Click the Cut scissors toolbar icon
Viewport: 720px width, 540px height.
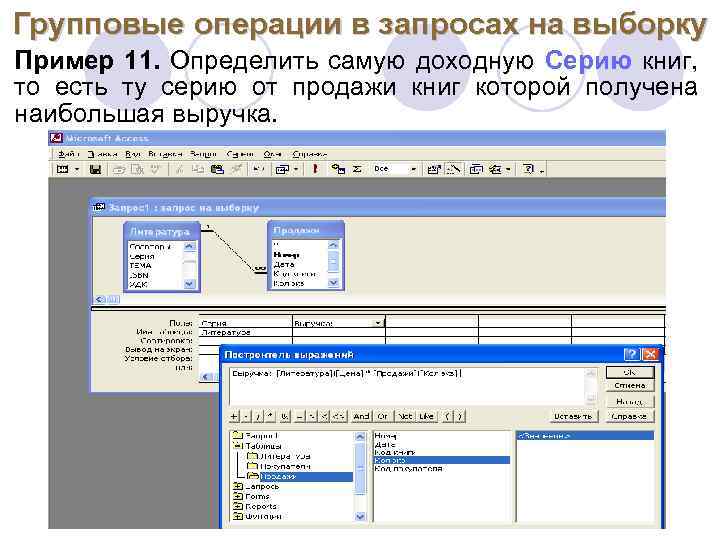point(179,169)
